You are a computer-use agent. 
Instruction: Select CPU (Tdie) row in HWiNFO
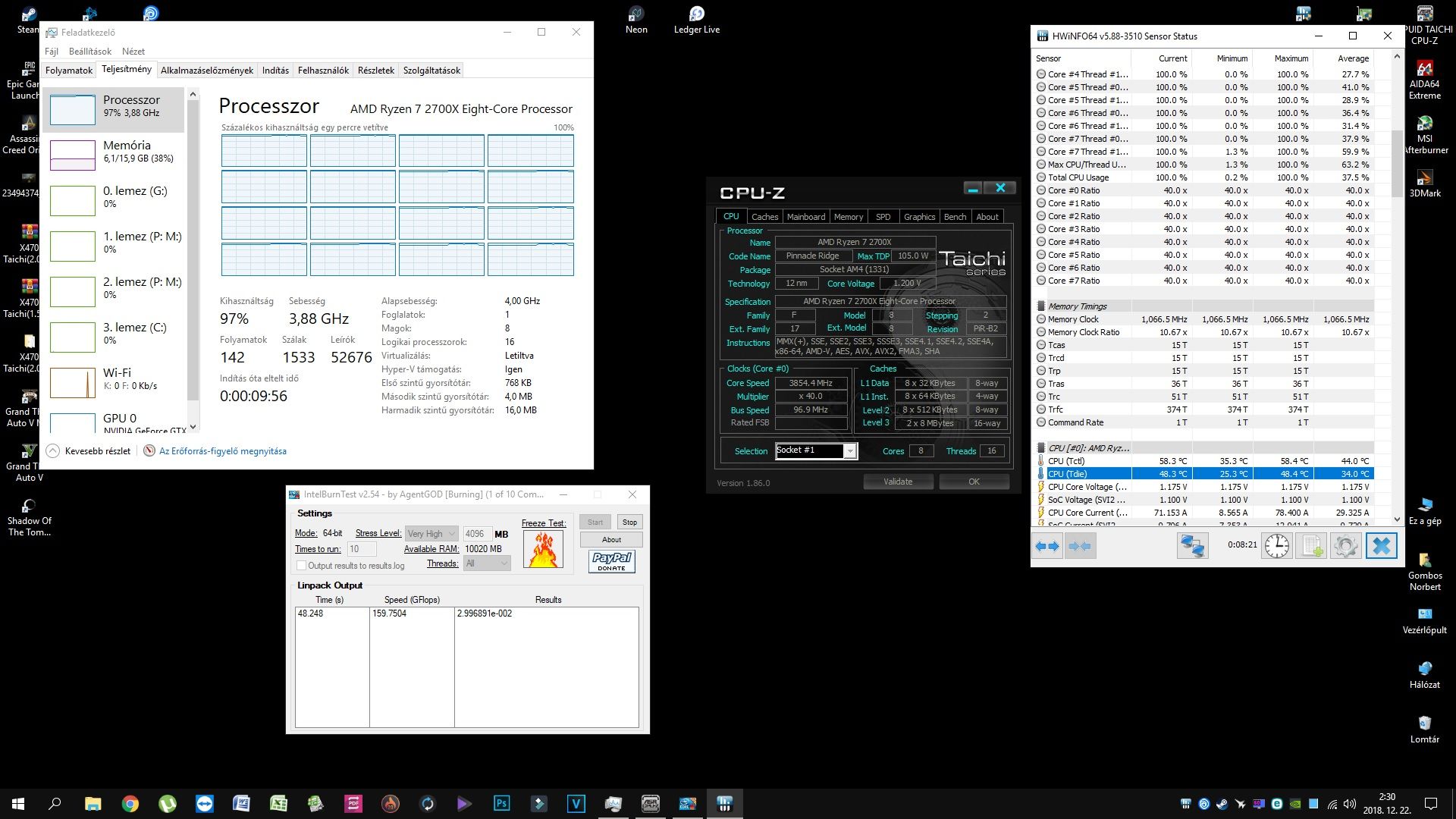point(1204,474)
